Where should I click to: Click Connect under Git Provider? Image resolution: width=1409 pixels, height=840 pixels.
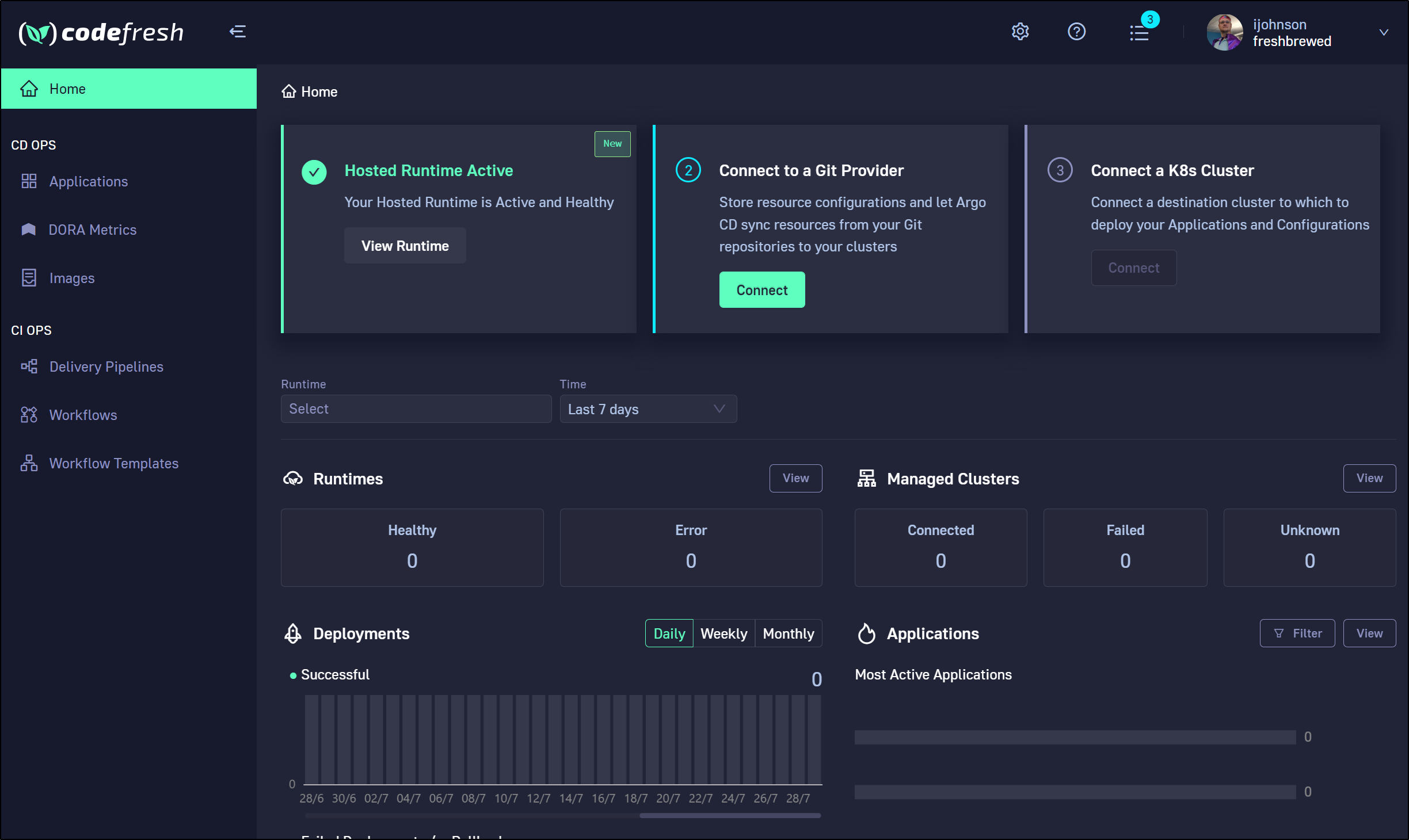pyautogui.click(x=762, y=290)
